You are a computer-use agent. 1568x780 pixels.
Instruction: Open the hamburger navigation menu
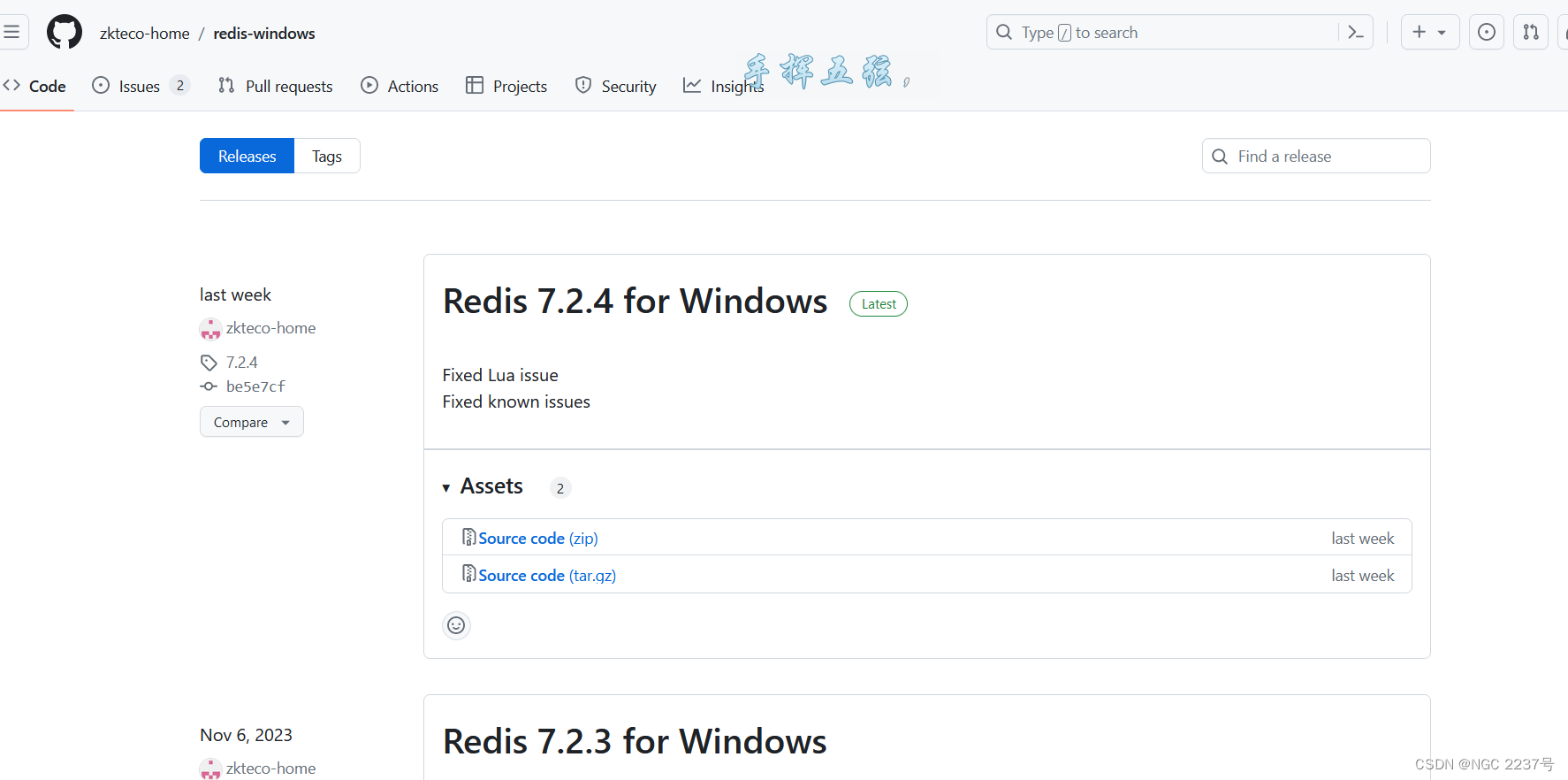tap(11, 33)
